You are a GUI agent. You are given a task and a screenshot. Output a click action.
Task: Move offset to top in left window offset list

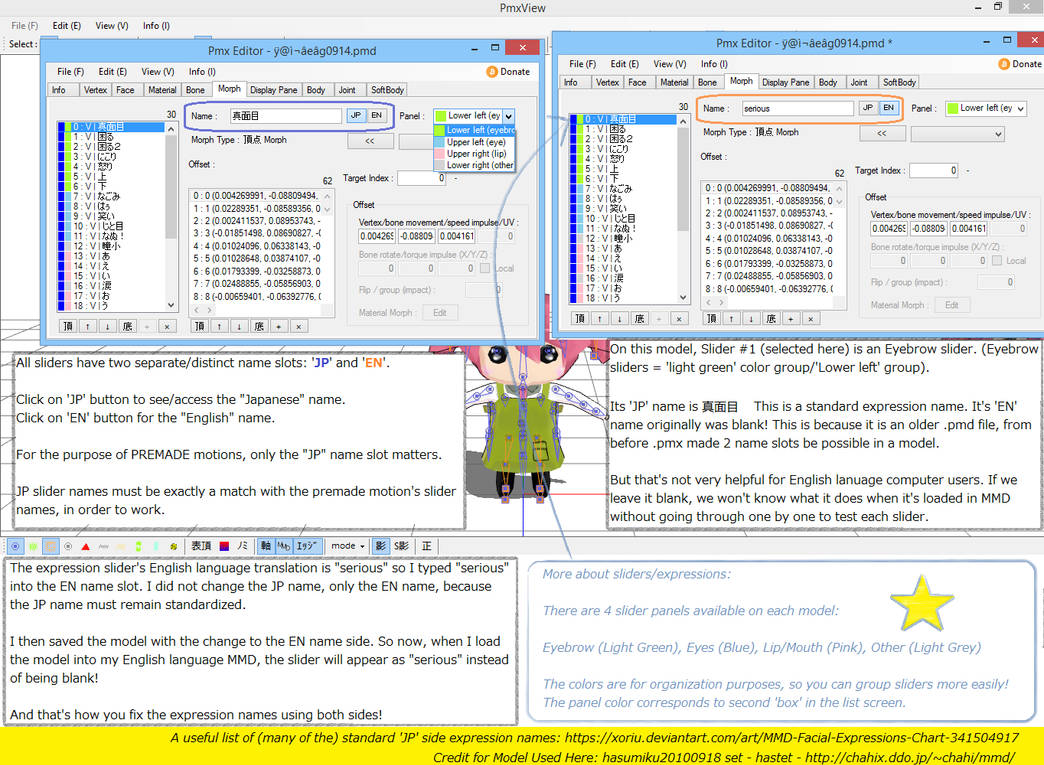pyautogui.click(x=199, y=326)
